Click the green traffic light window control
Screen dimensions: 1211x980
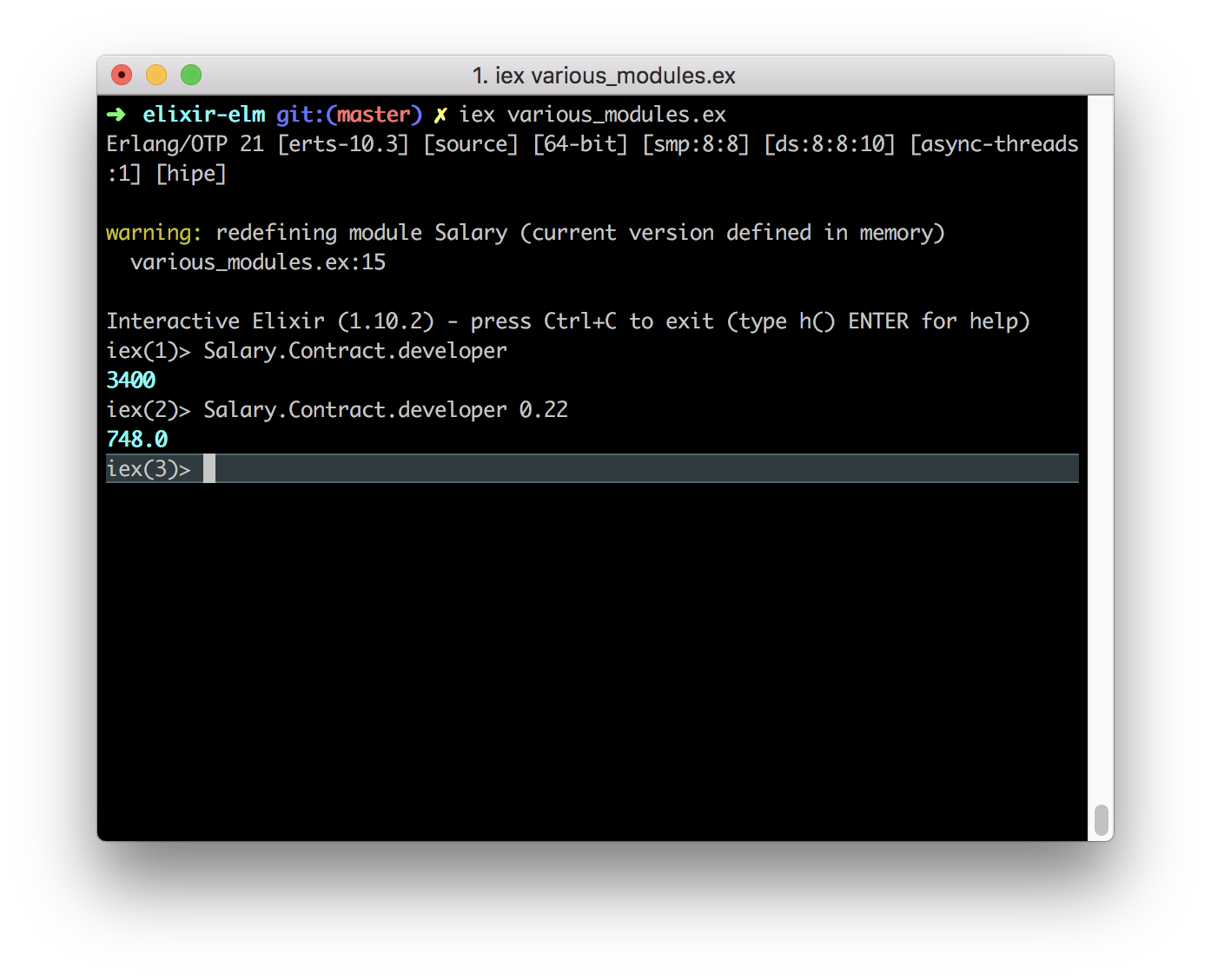click(190, 75)
